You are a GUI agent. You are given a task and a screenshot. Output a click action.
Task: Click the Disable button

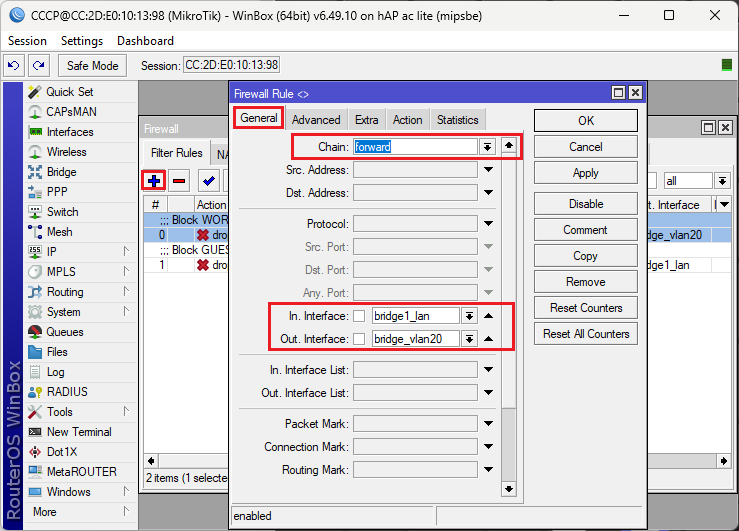click(x=586, y=204)
